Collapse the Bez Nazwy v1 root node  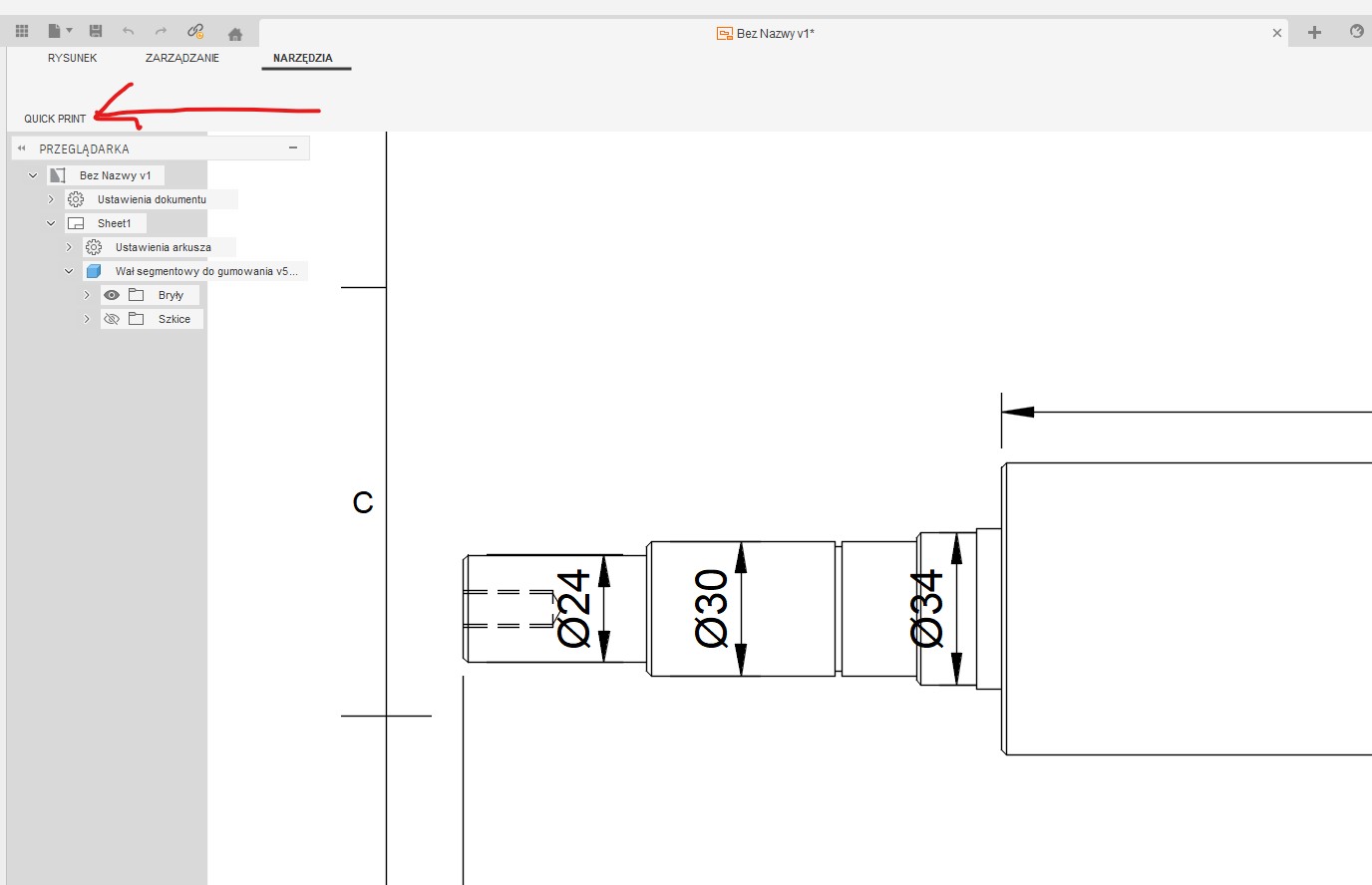(x=33, y=175)
